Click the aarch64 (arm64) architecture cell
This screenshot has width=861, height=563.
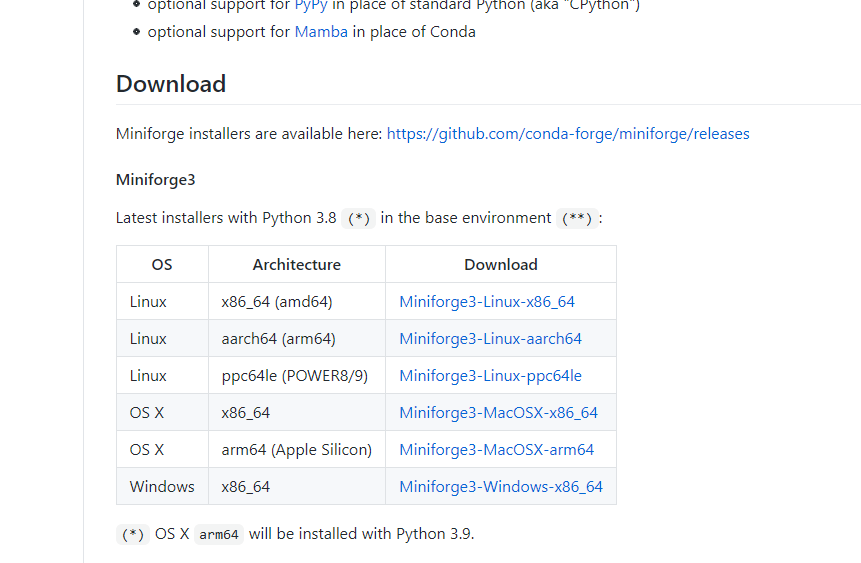(x=278, y=339)
